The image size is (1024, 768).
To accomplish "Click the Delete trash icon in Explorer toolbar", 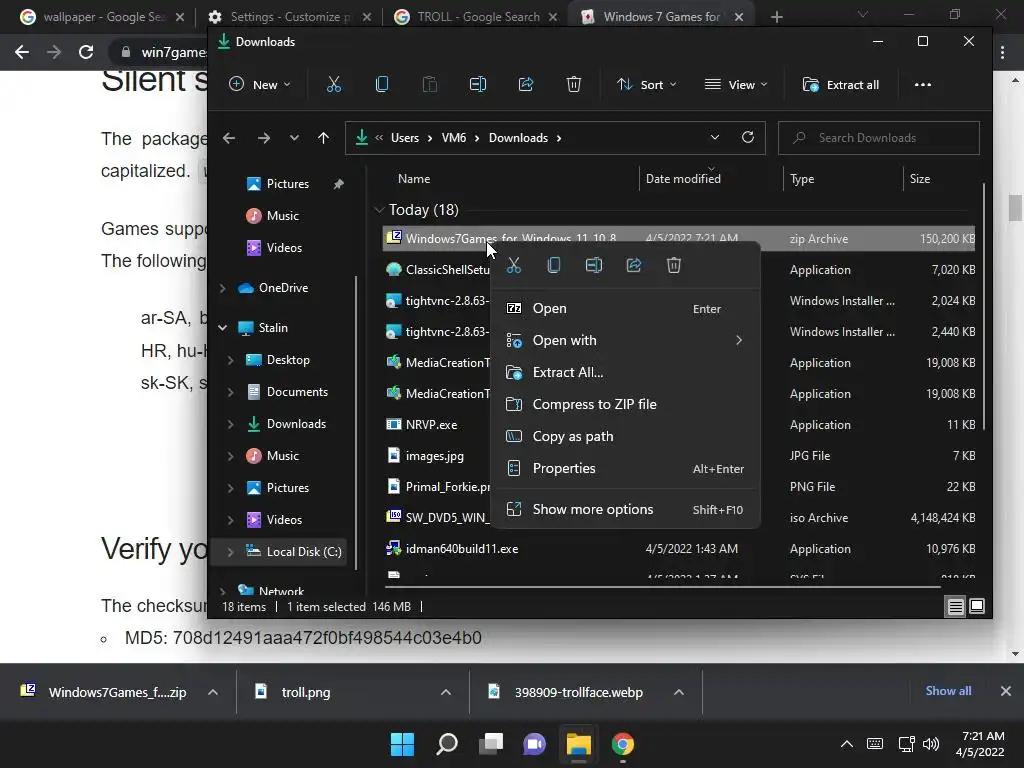I will coord(573,84).
